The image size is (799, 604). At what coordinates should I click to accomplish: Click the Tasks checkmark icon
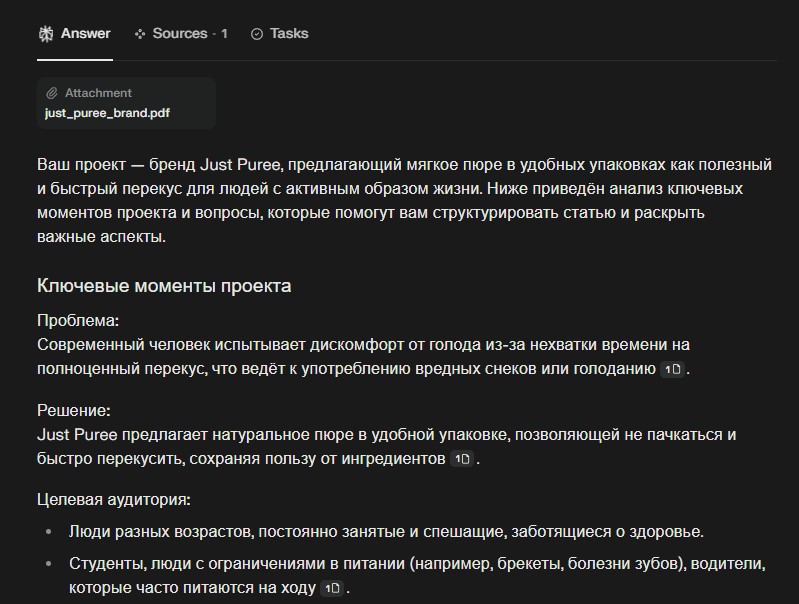click(257, 34)
